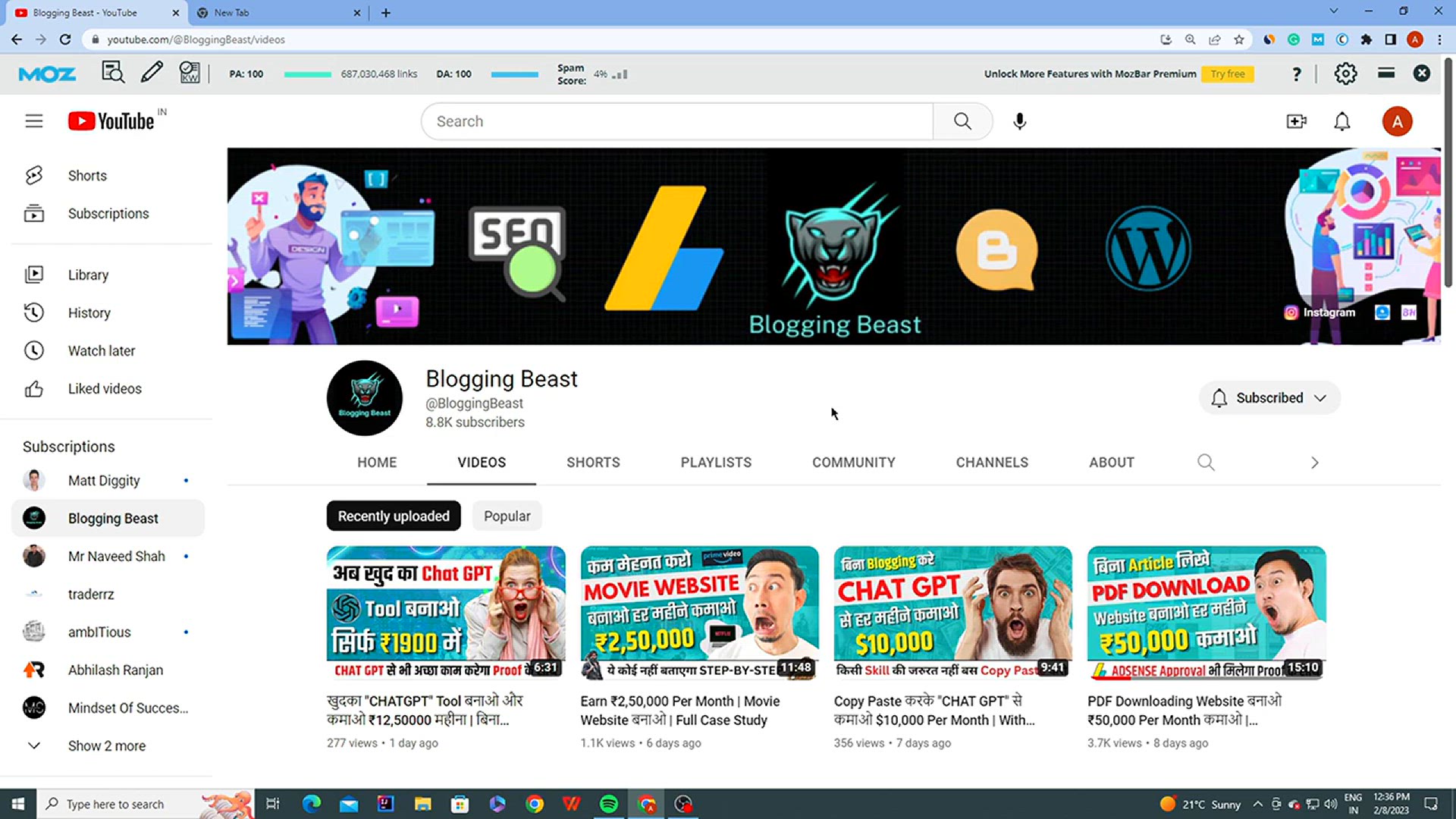Open MozBar help question mark
The width and height of the screenshot is (1456, 819).
(x=1297, y=74)
